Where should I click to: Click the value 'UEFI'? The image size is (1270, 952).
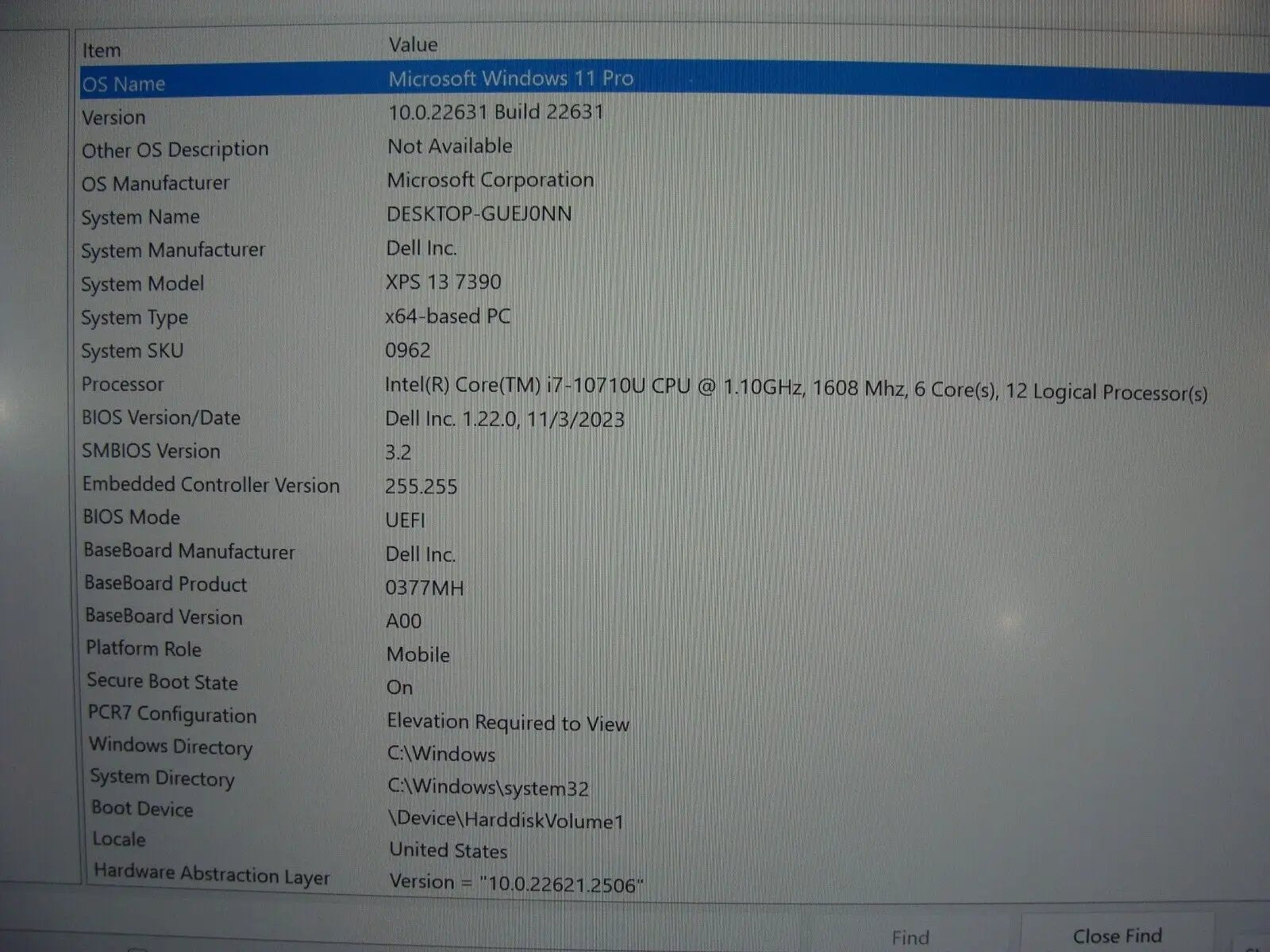point(406,520)
